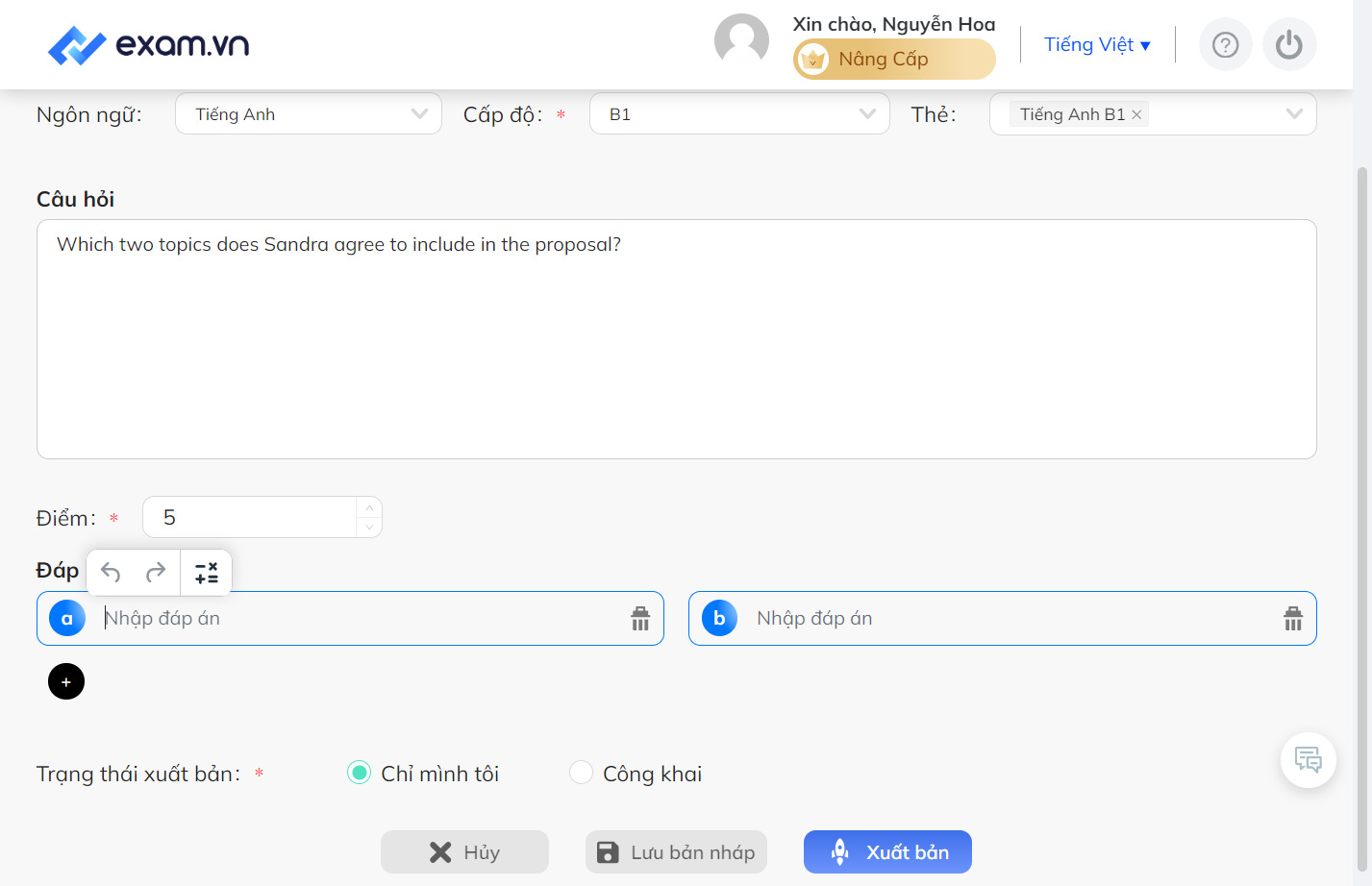Click into the Câu hỏi question text area
The height and width of the screenshot is (886, 1372).
(677, 339)
